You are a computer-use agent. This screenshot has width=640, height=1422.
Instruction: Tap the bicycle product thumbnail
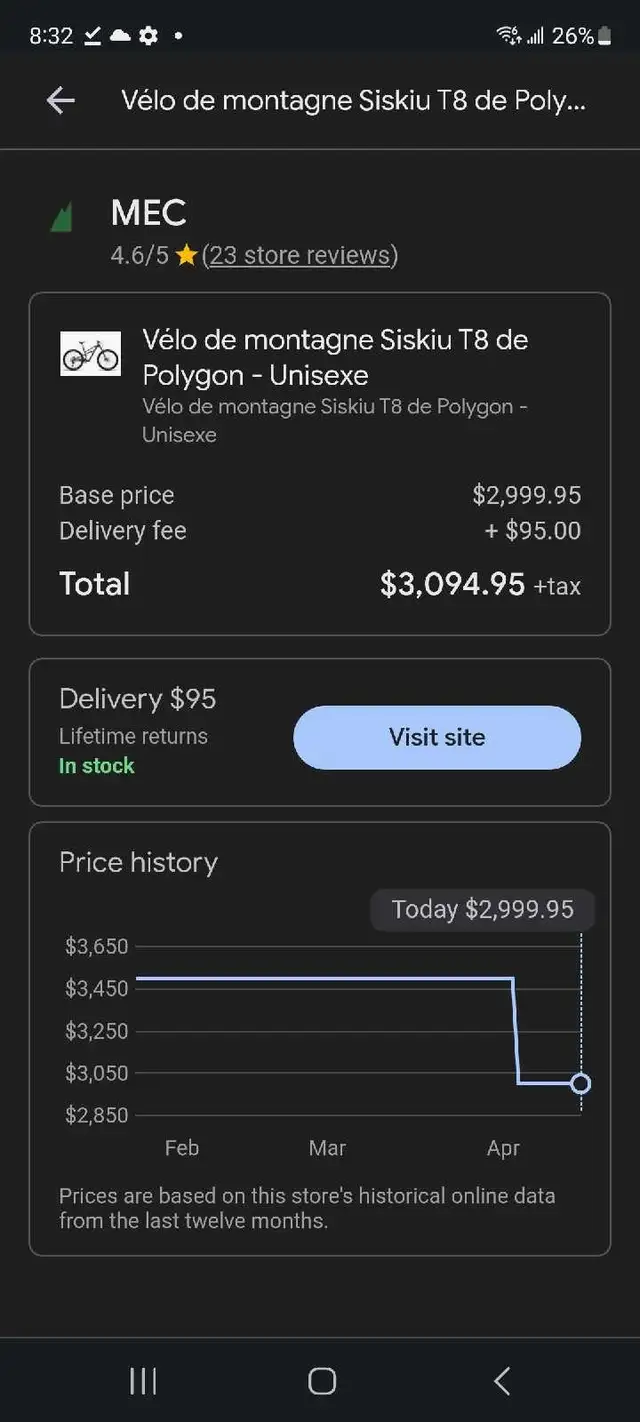tap(90, 353)
